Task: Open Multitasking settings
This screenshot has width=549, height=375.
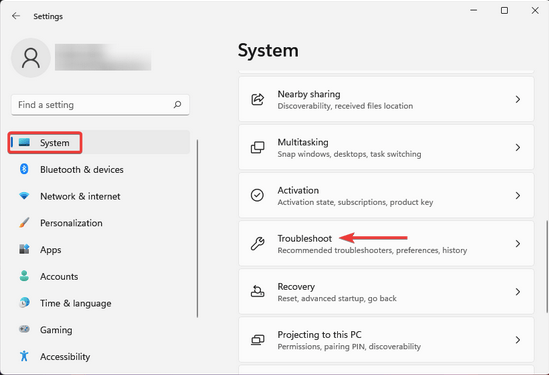Action: point(386,147)
